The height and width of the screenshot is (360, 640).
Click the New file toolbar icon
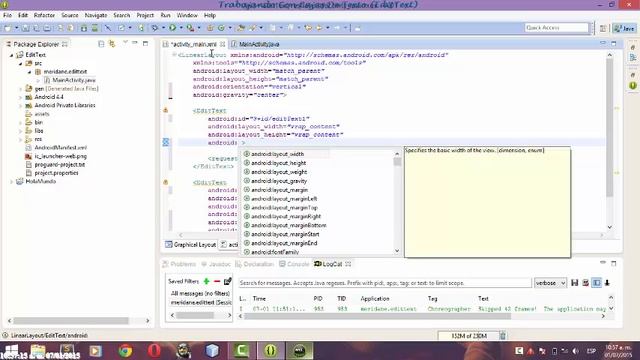pyautogui.click(x=8, y=28)
